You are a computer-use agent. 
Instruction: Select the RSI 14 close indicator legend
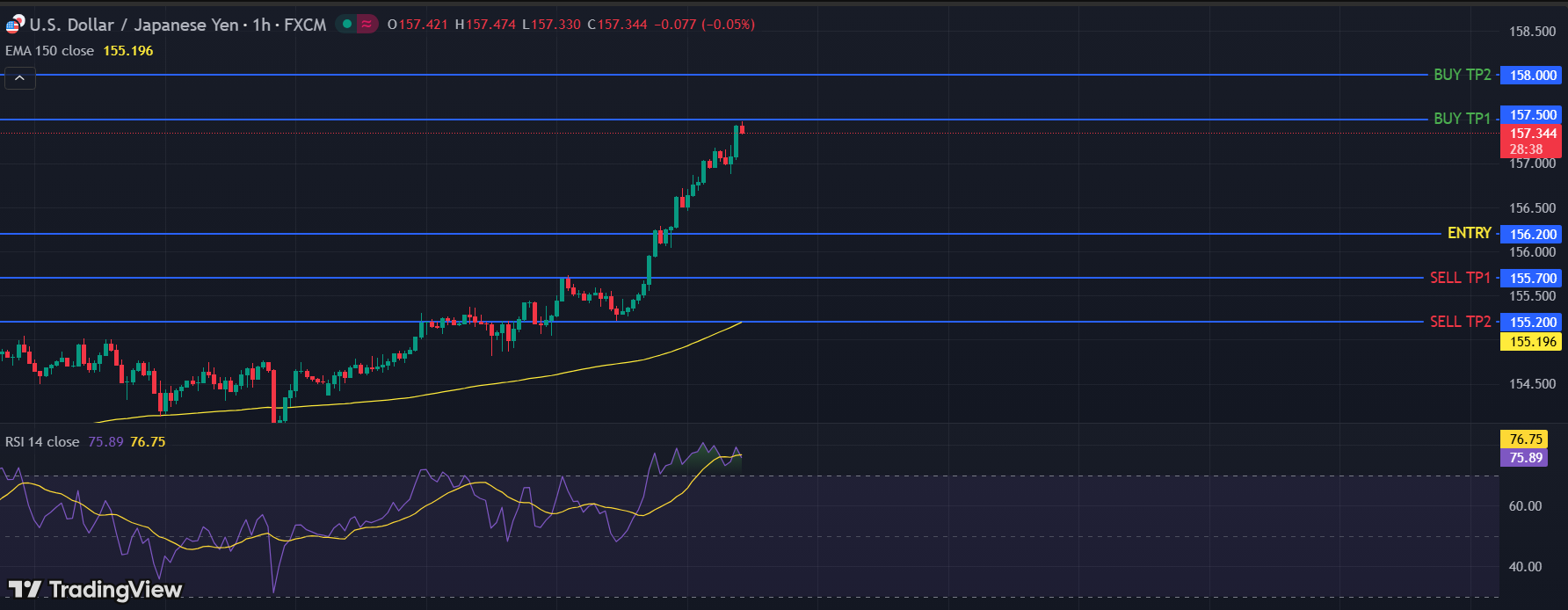(42, 442)
